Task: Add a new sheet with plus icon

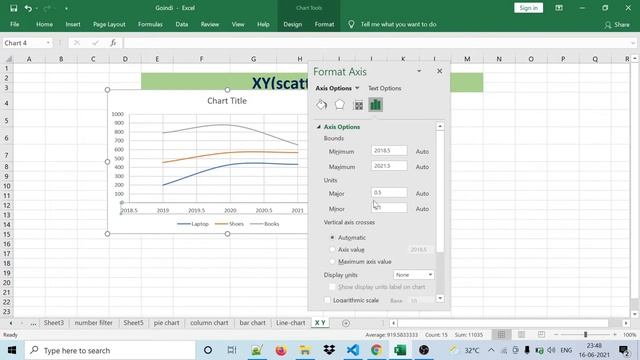Action: (346, 323)
